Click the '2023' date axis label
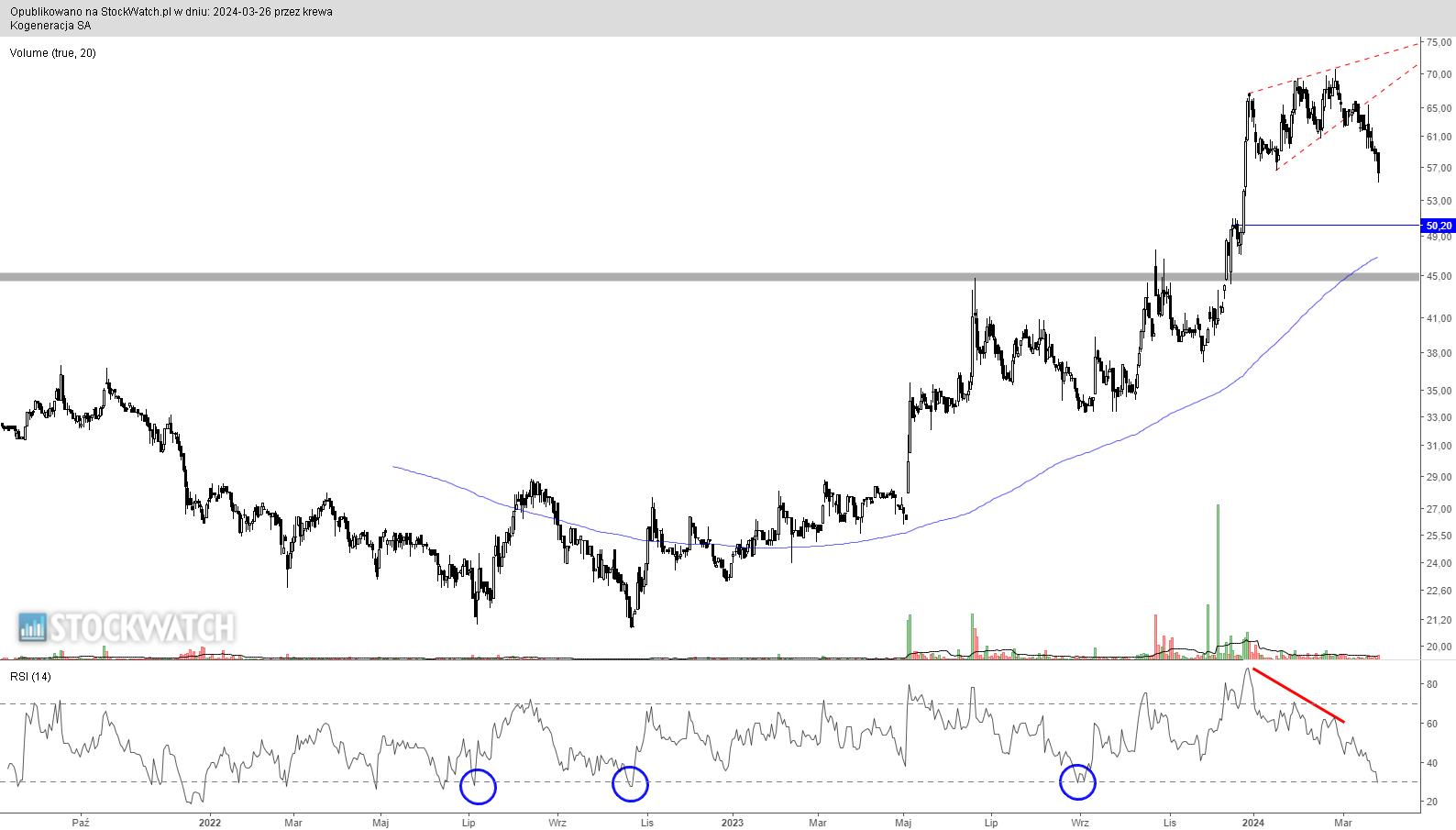Screen dimensions: 1456x830 point(734,823)
